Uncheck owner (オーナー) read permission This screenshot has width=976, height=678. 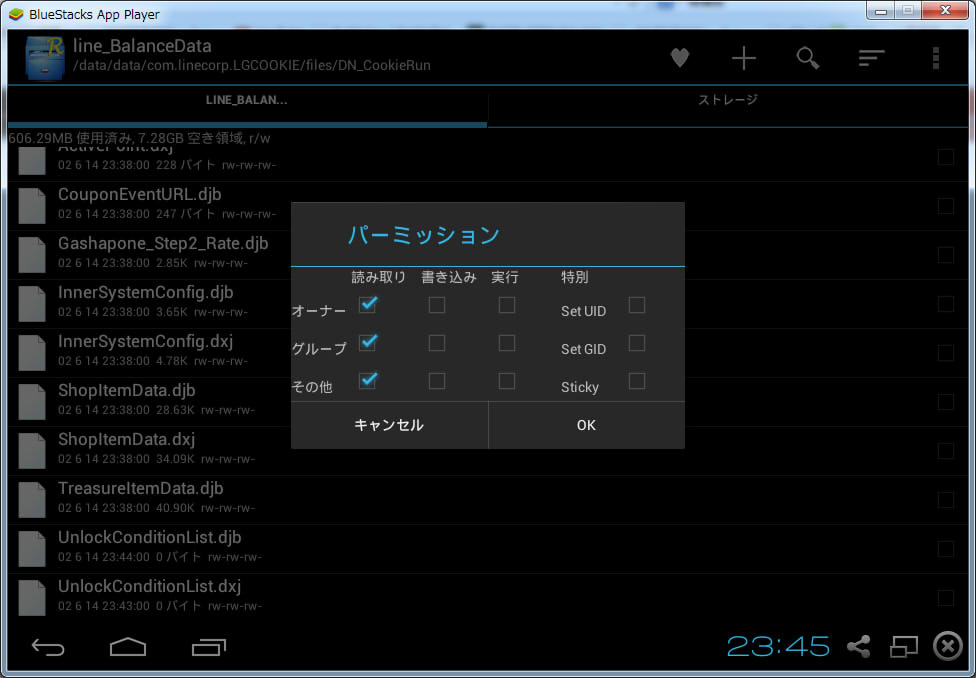[x=368, y=304]
